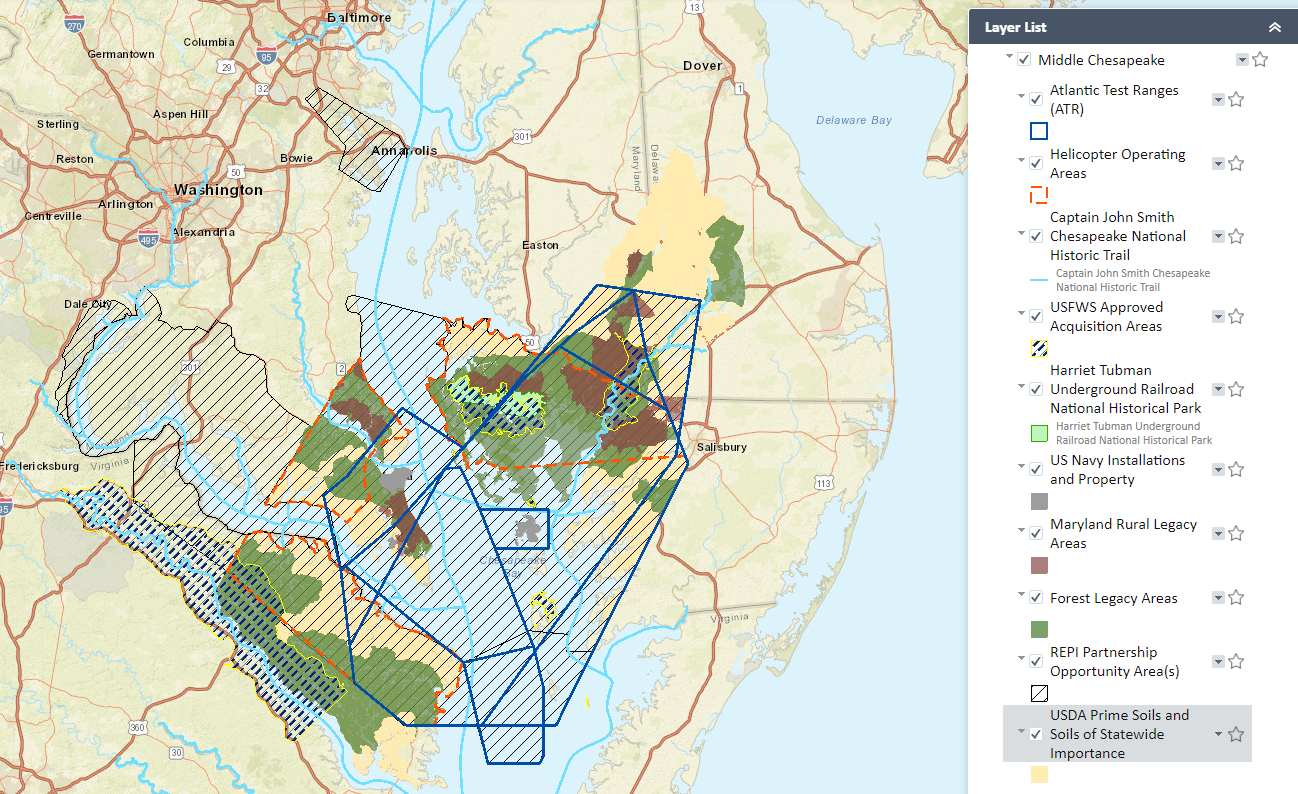Uncheck the Middle Chesapeake group checkbox
Image resolution: width=1298 pixels, height=794 pixels.
click(x=1024, y=60)
